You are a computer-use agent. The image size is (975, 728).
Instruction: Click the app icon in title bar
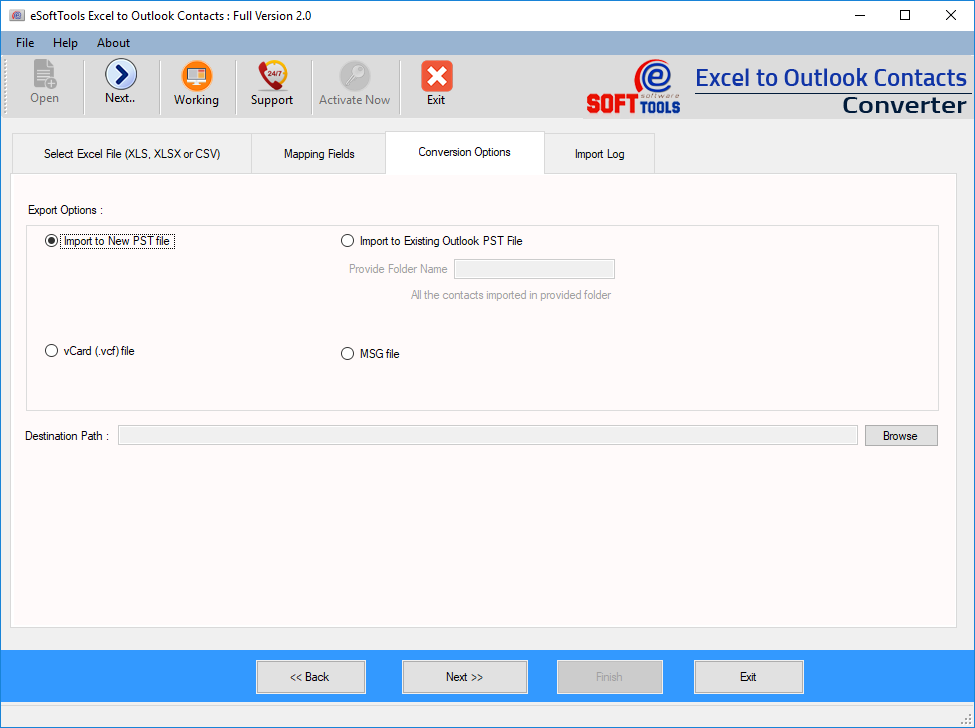[17, 16]
